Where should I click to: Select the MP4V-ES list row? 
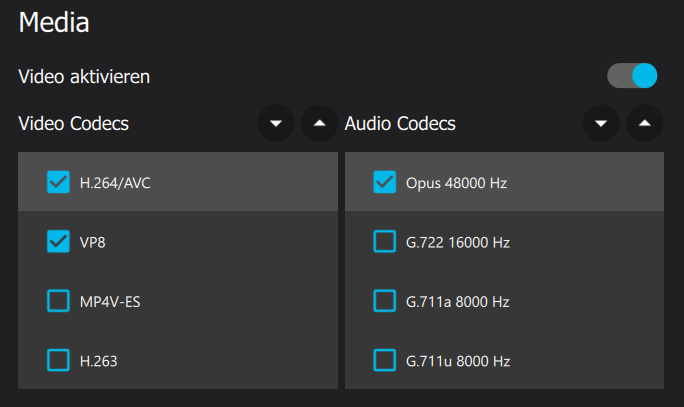tap(178, 301)
